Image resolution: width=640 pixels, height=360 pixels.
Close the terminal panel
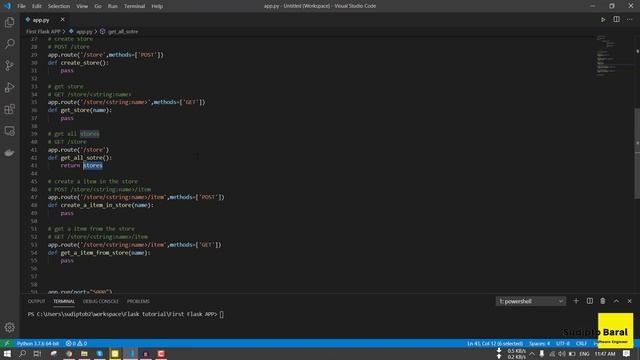click(x=629, y=301)
